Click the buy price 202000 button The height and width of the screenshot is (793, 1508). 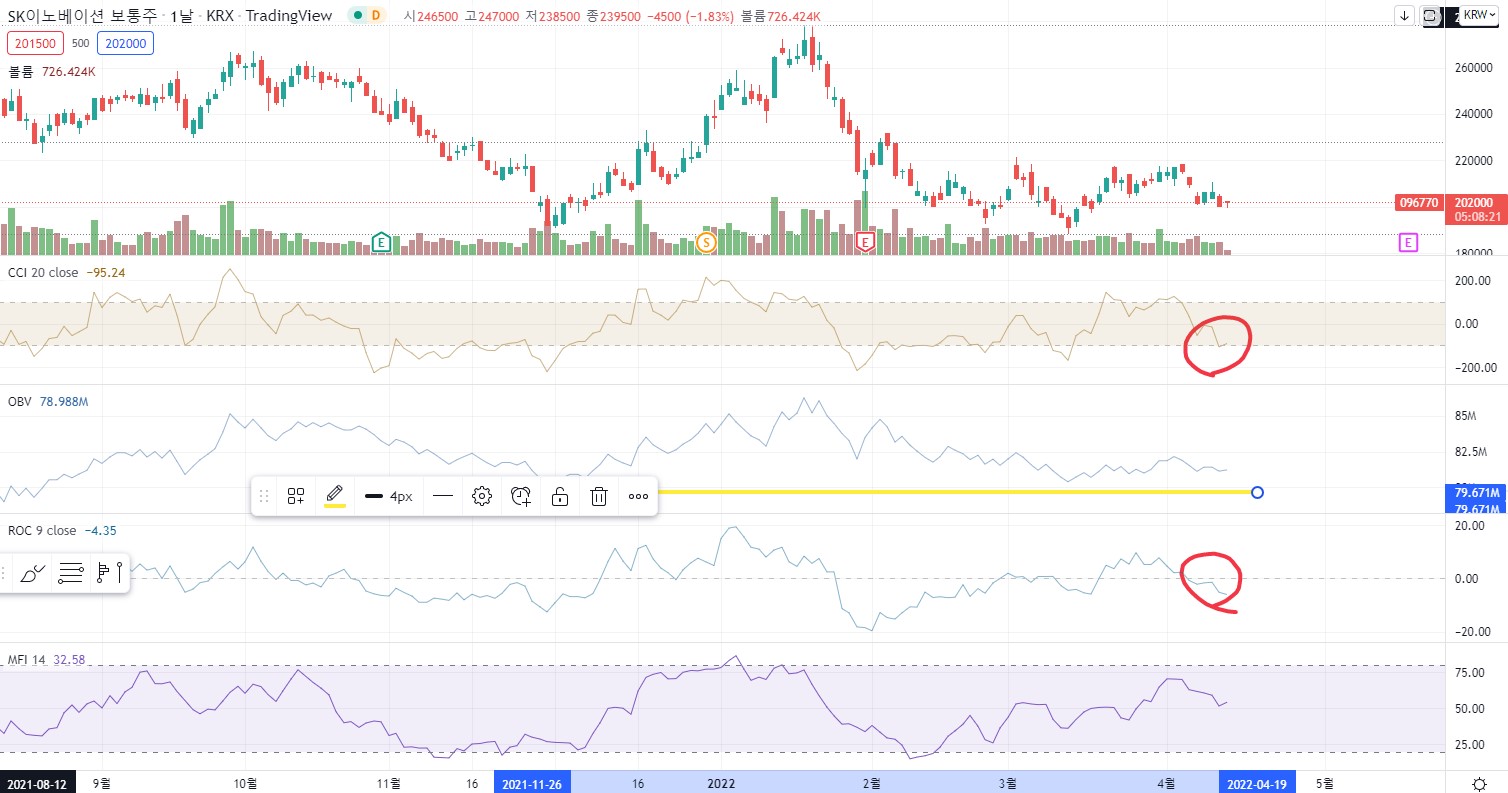125,43
